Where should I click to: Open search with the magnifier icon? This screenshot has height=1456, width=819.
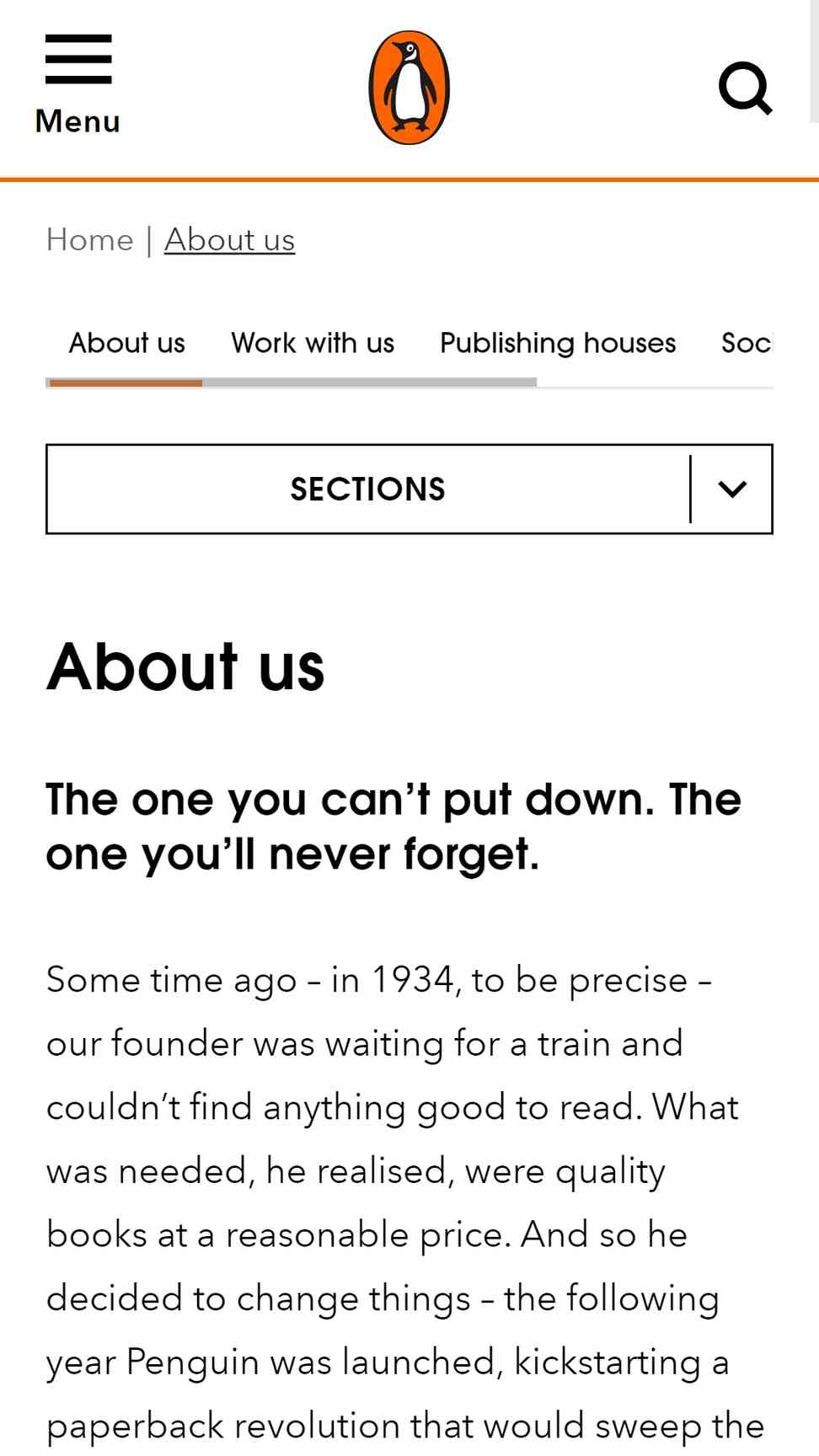[x=746, y=88]
